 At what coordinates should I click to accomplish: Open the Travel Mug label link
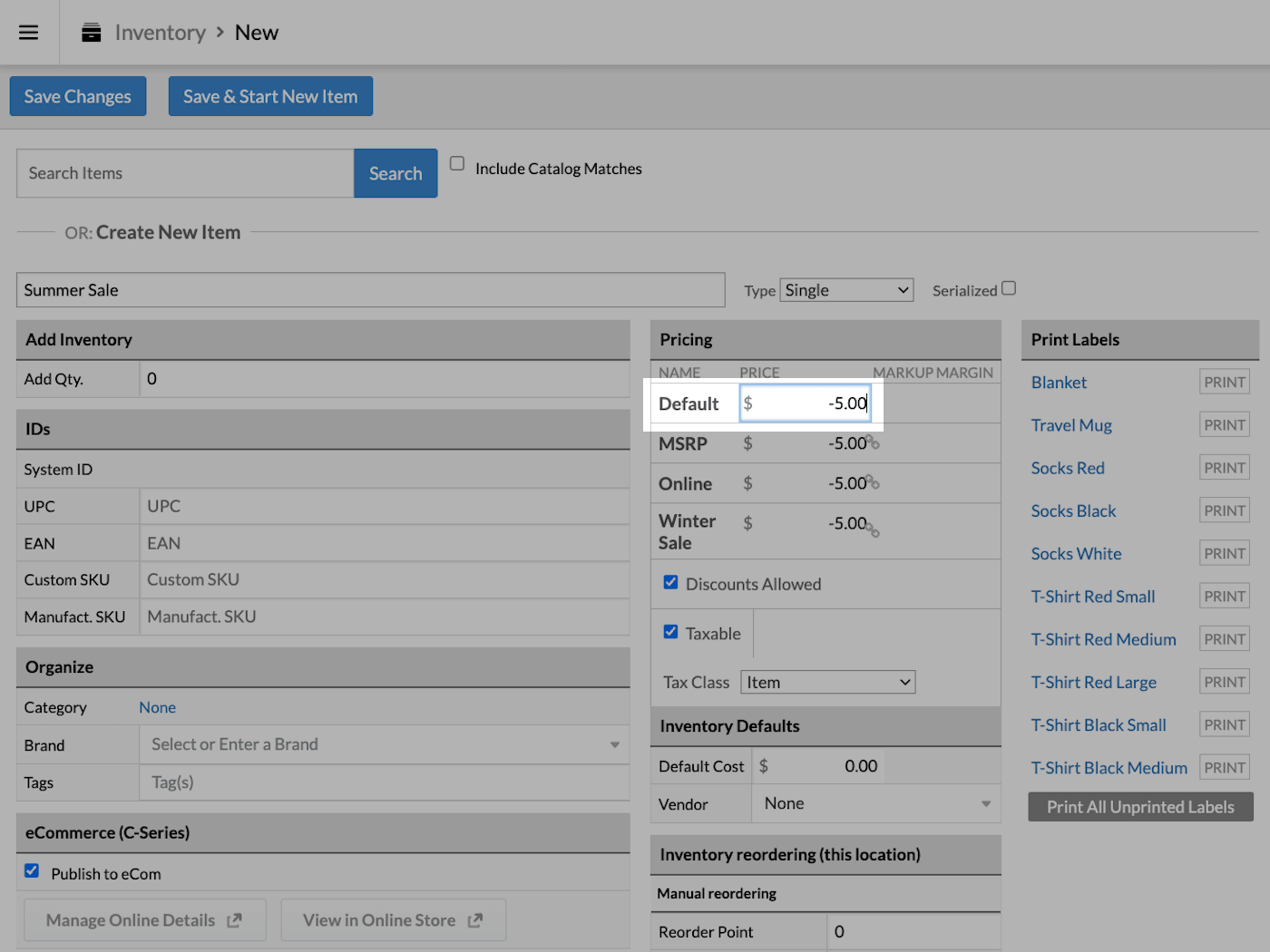point(1071,425)
